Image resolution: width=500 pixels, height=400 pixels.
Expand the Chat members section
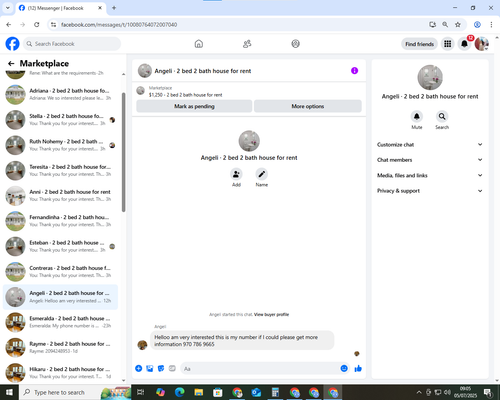(x=430, y=160)
